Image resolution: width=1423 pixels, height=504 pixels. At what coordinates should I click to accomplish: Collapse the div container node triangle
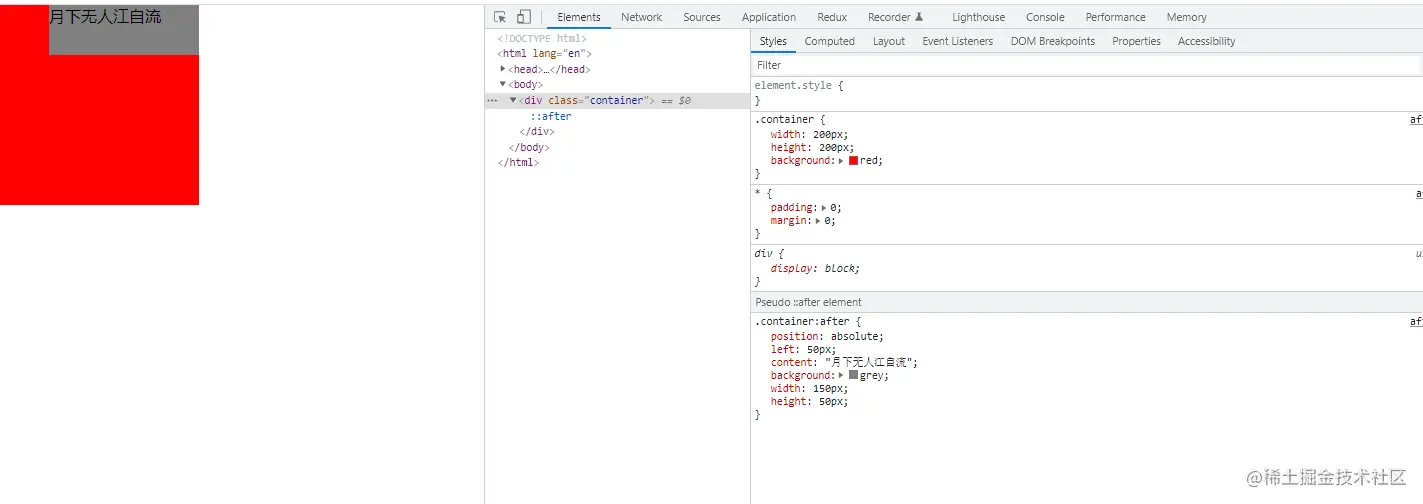[x=513, y=100]
